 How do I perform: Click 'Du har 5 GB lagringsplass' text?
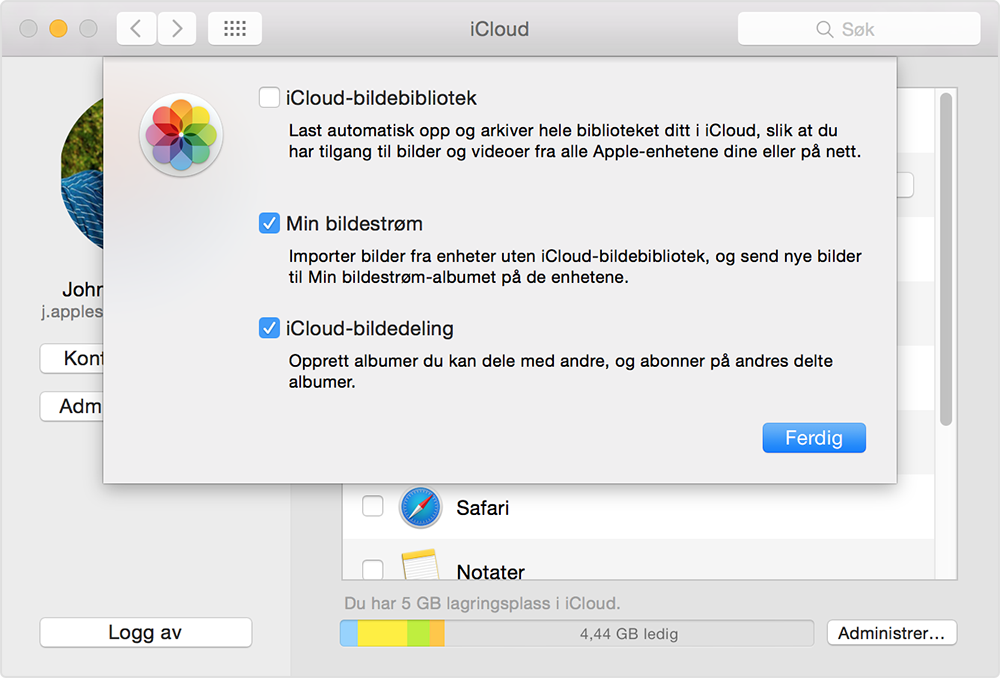click(482, 603)
